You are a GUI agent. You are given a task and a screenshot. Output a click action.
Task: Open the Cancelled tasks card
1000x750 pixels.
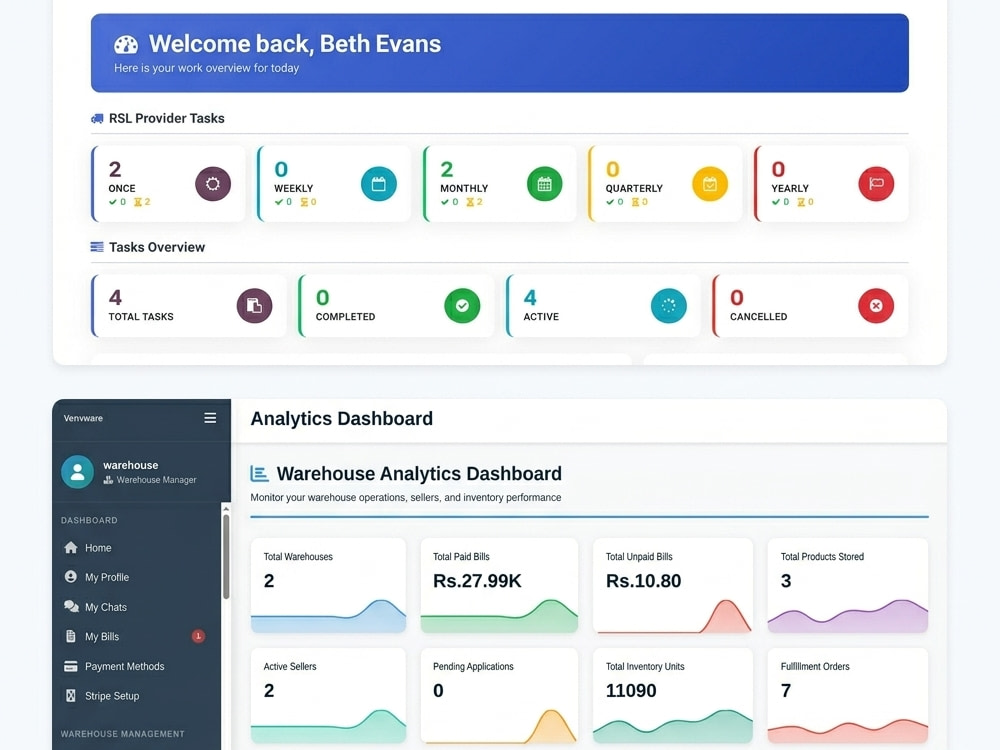(x=811, y=306)
